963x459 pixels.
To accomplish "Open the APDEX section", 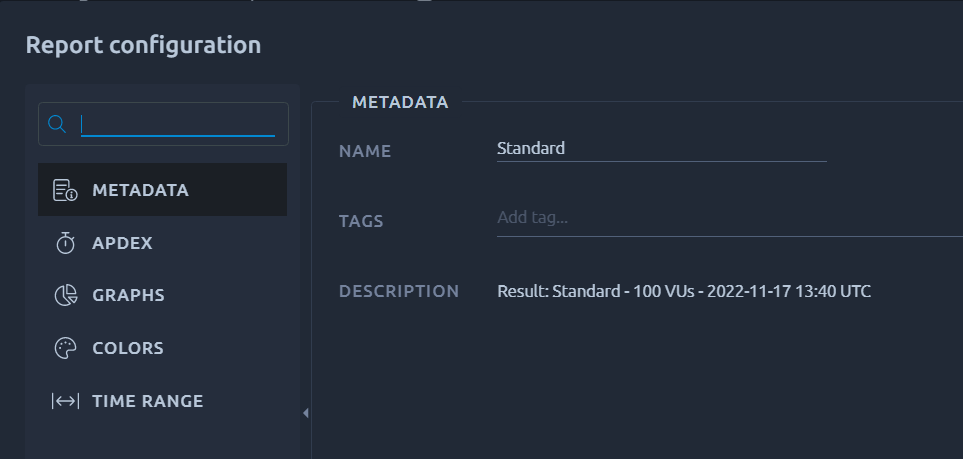I will (162, 243).
